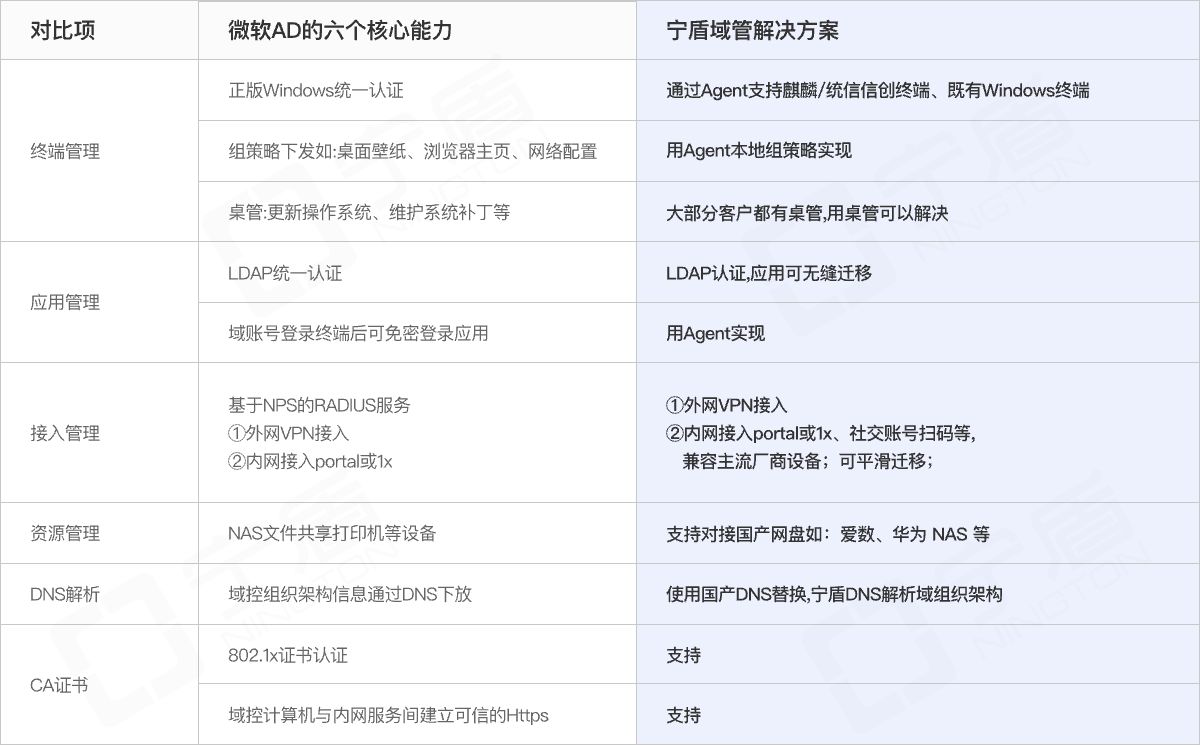Viewport: 1200px width, 745px height.
Task: Select the 'DNS解析' category cell
Action: tap(99, 594)
